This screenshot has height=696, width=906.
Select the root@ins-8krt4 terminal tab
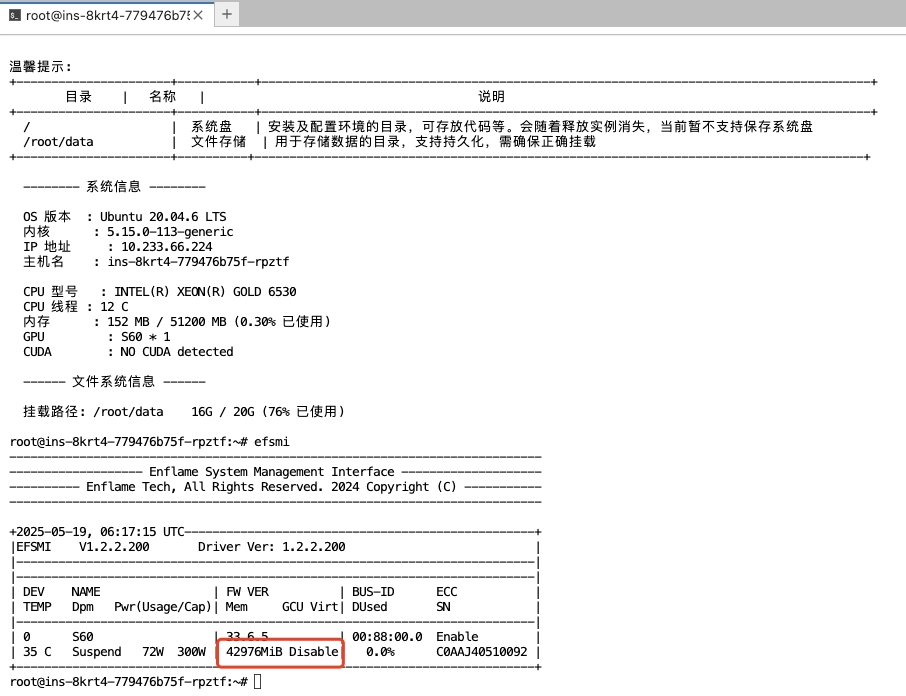(110, 14)
